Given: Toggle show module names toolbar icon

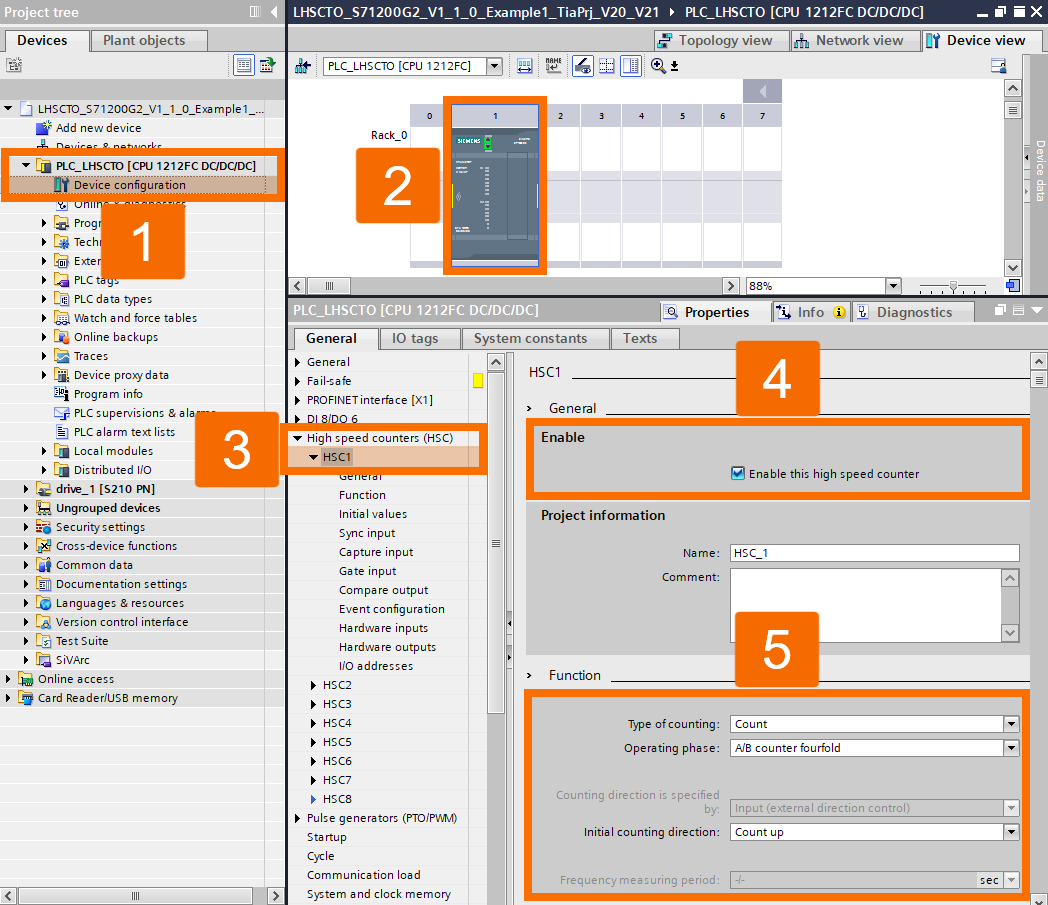Looking at the screenshot, I should (553, 66).
